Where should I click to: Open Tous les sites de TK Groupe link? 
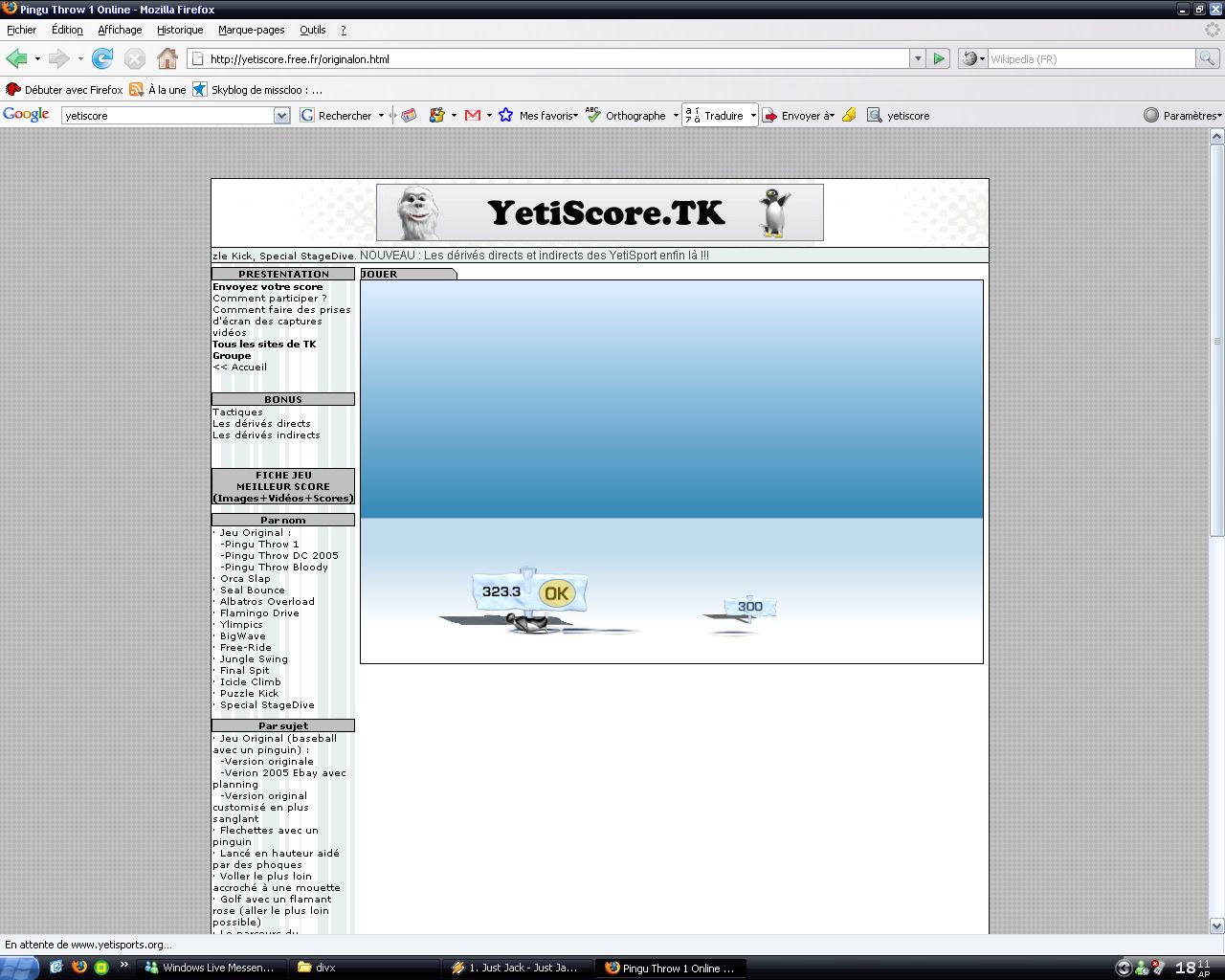[x=264, y=349]
